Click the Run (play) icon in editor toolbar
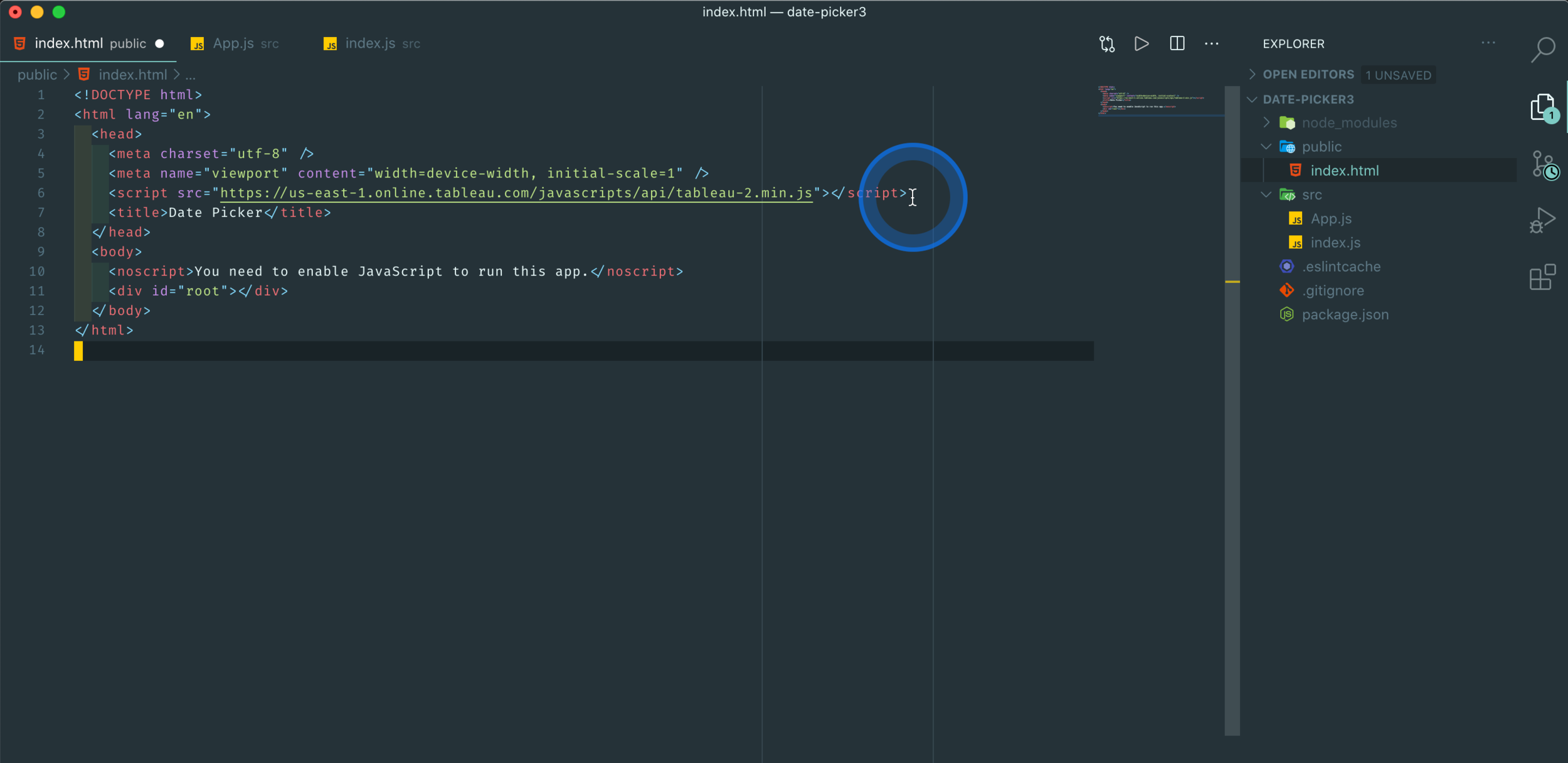This screenshot has height=763, width=1568. click(1142, 44)
